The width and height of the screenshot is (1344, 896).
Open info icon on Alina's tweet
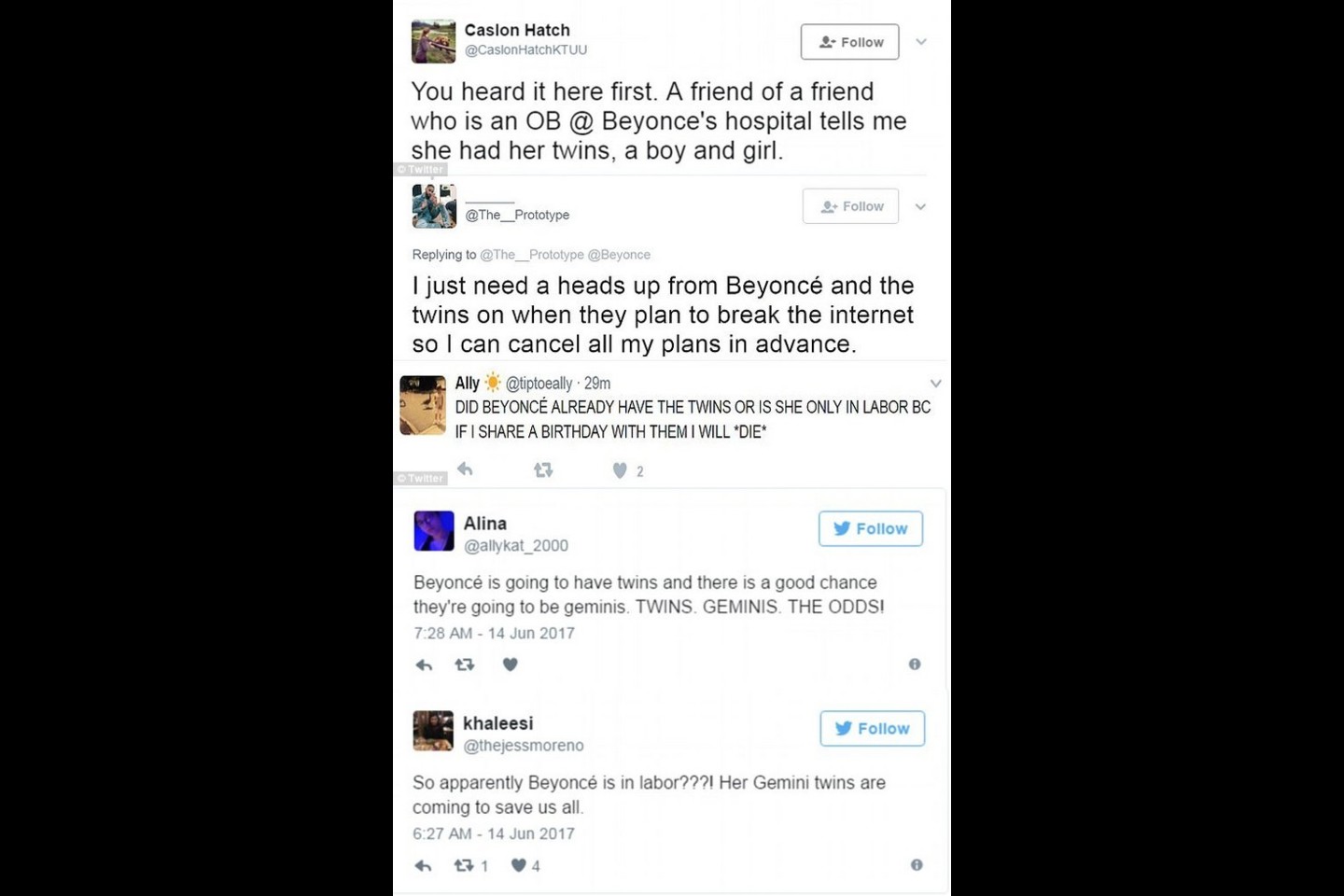(x=915, y=664)
